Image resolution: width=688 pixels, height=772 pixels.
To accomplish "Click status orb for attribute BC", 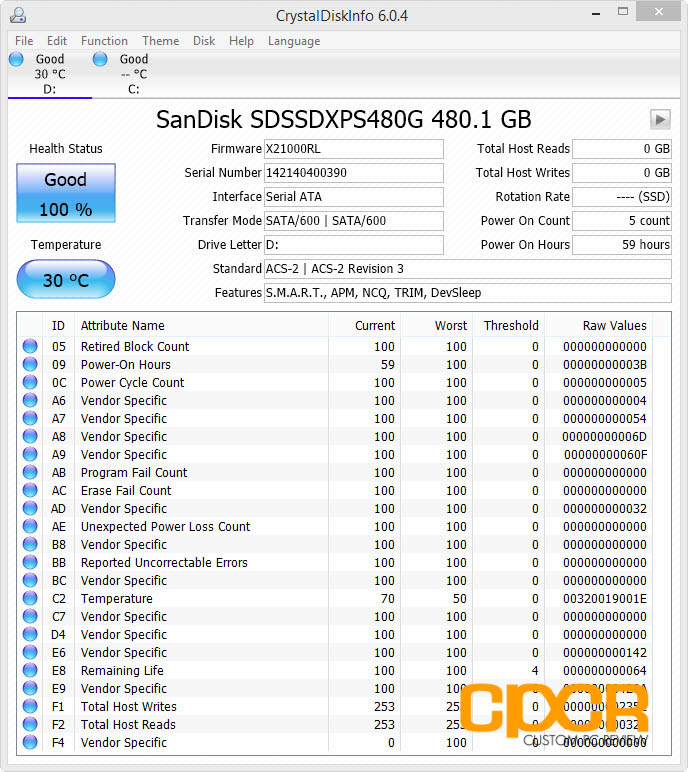I will pos(30,580).
